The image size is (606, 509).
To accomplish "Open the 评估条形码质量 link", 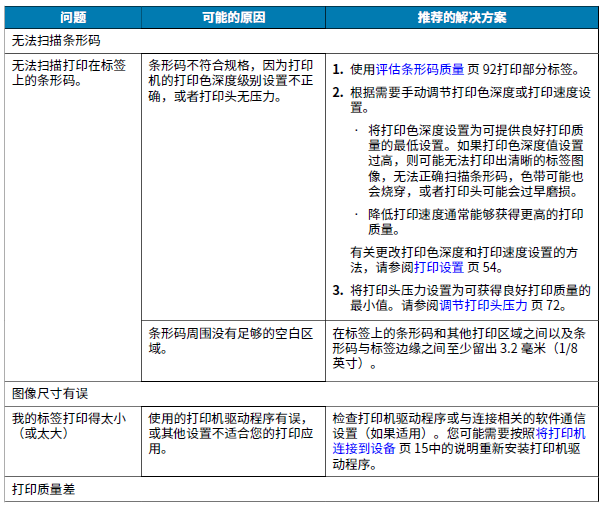I will pos(420,70).
